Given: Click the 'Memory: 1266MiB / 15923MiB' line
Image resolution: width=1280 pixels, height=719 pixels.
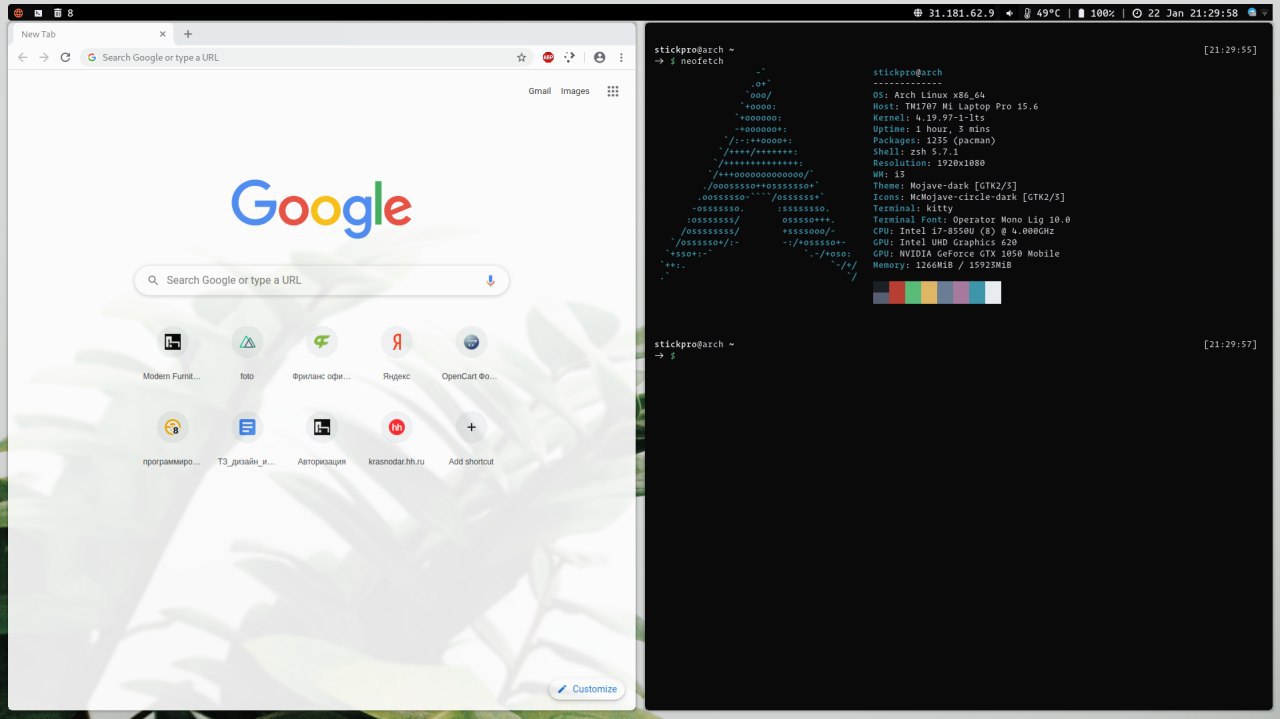Looking at the screenshot, I should coord(942,265).
